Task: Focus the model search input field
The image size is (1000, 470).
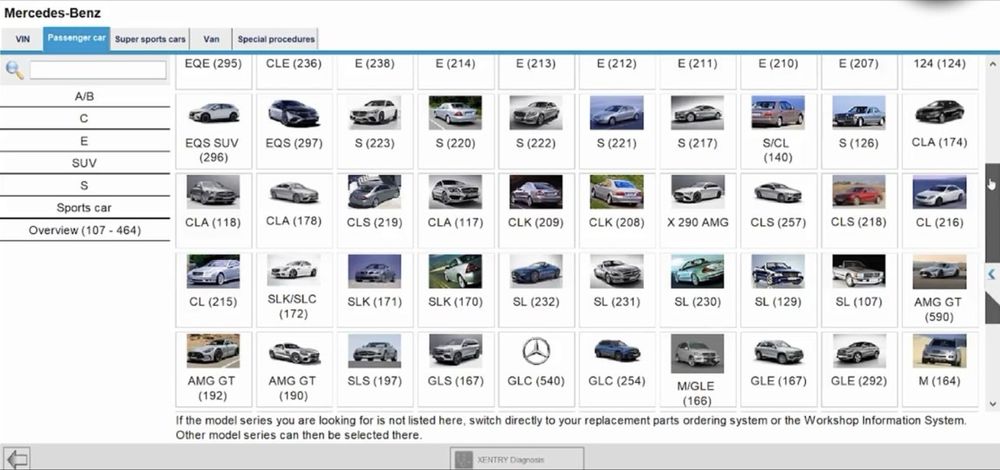Action: pos(98,70)
